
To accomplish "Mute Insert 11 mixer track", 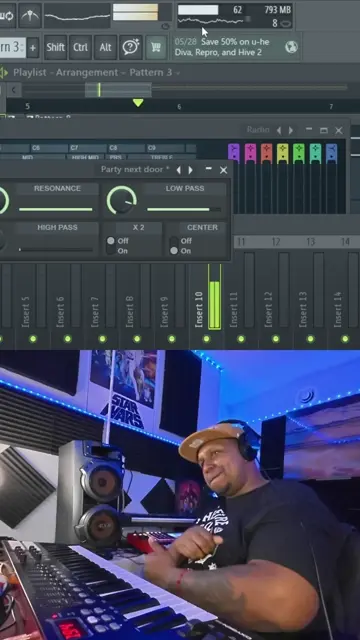I will click(x=241, y=339).
